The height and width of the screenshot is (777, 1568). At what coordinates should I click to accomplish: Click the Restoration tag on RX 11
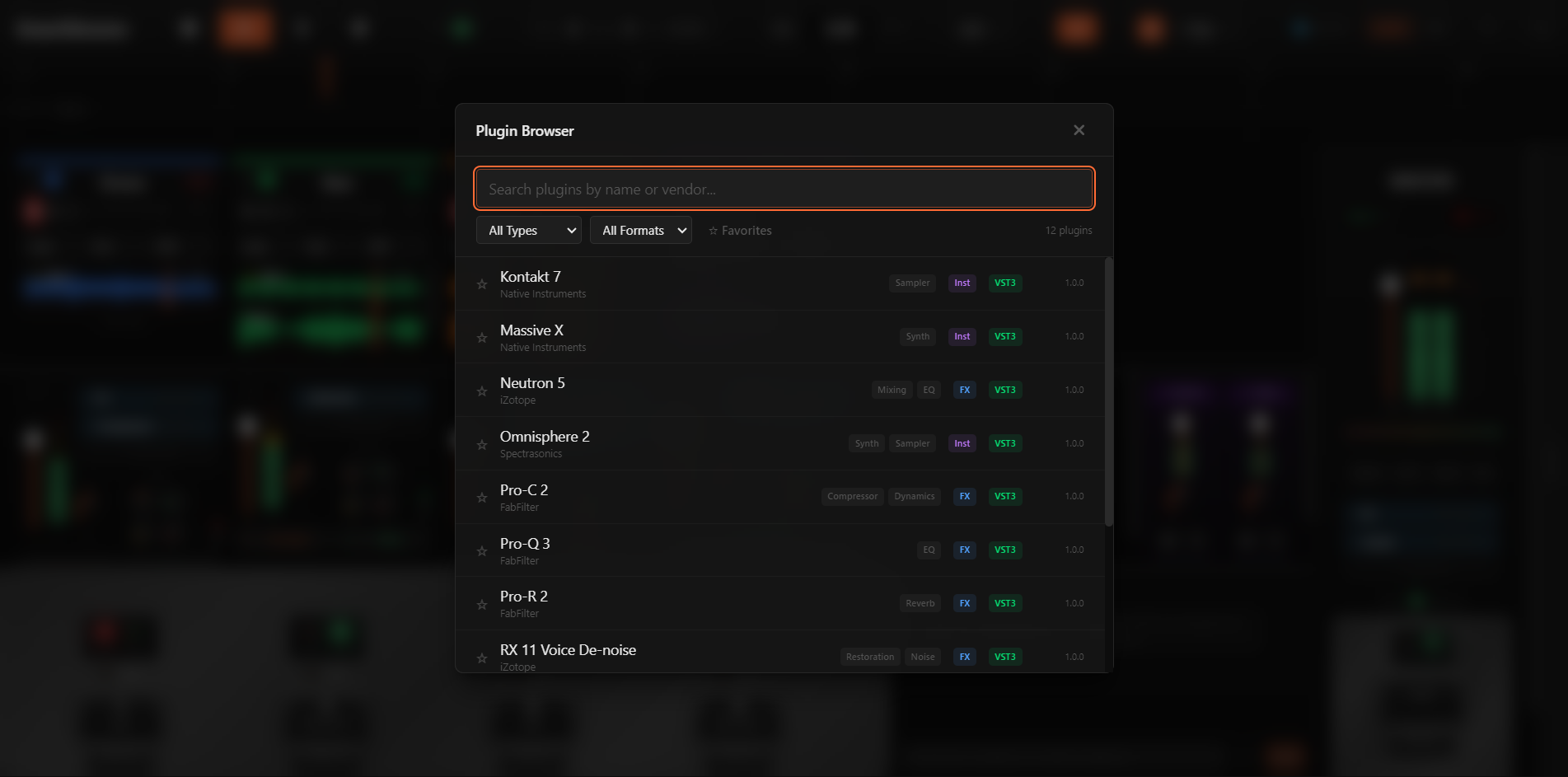(x=870, y=657)
